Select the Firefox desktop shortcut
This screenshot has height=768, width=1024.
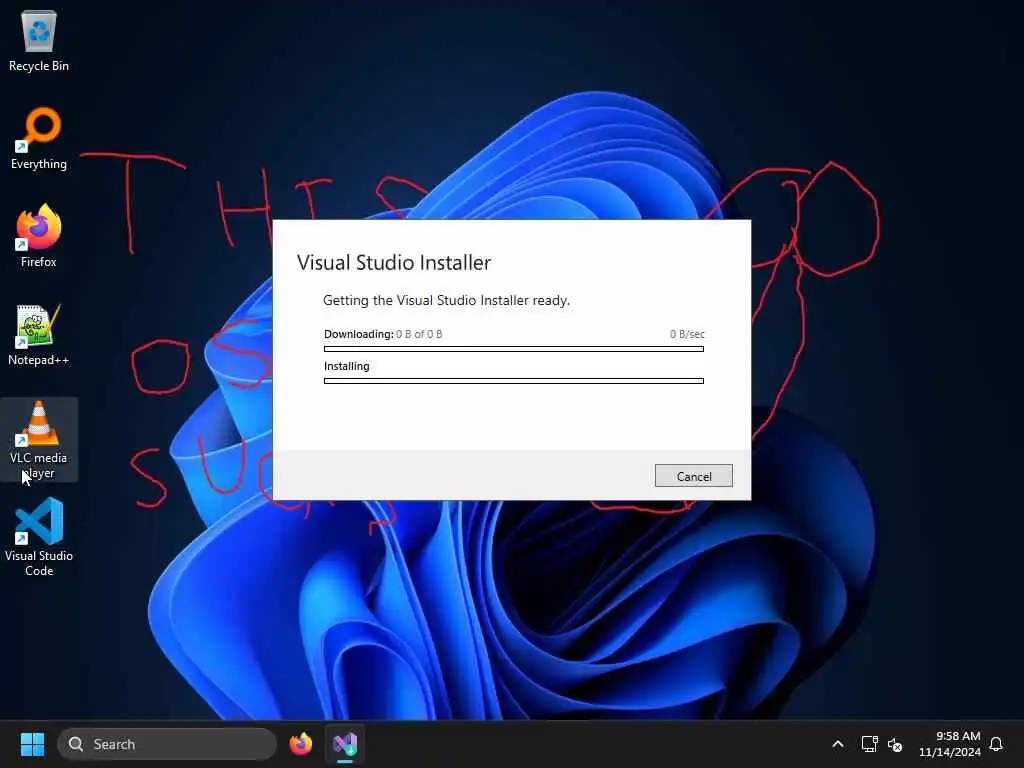(39, 236)
